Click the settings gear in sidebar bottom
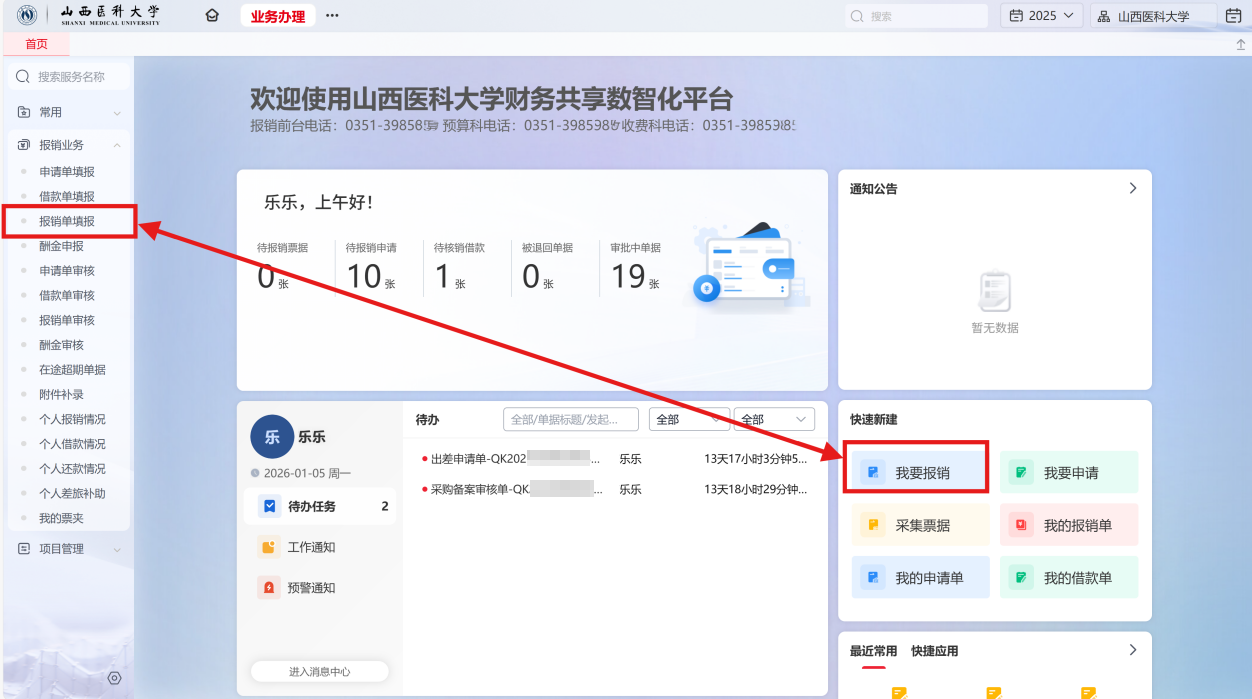Image resolution: width=1252 pixels, height=699 pixels. pos(114,678)
